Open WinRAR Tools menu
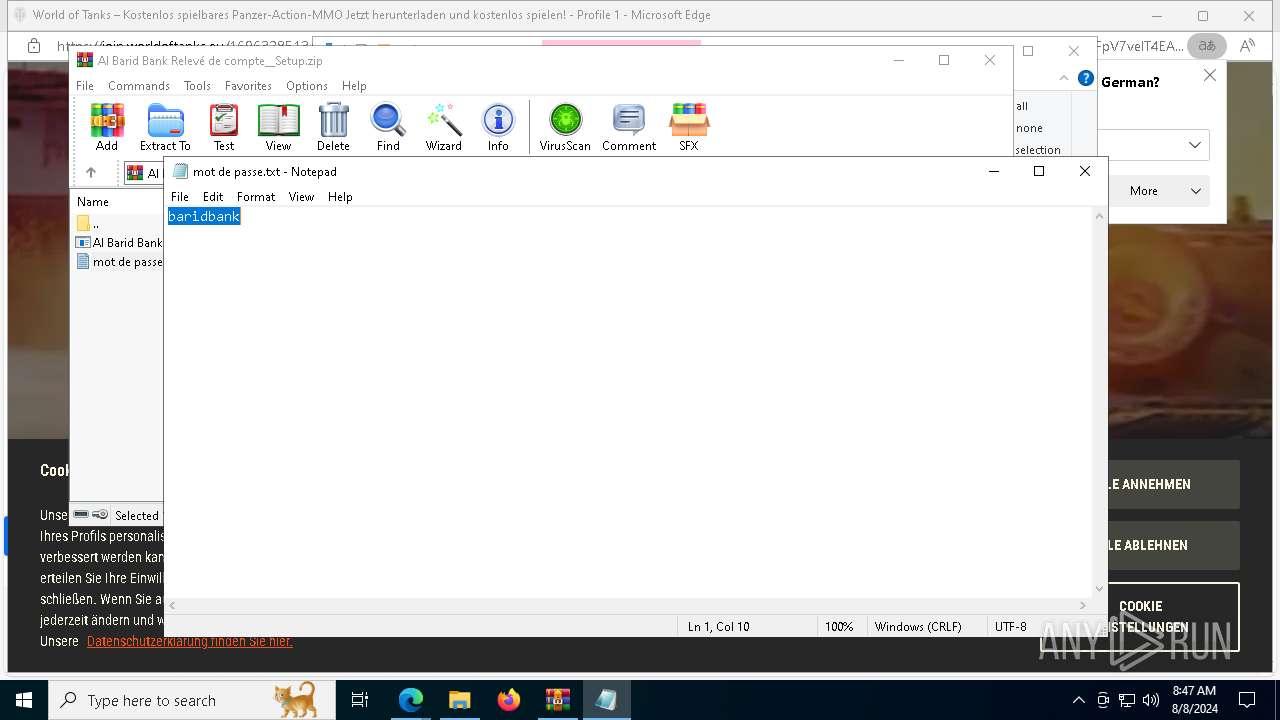The height and width of the screenshot is (720, 1280). click(197, 86)
